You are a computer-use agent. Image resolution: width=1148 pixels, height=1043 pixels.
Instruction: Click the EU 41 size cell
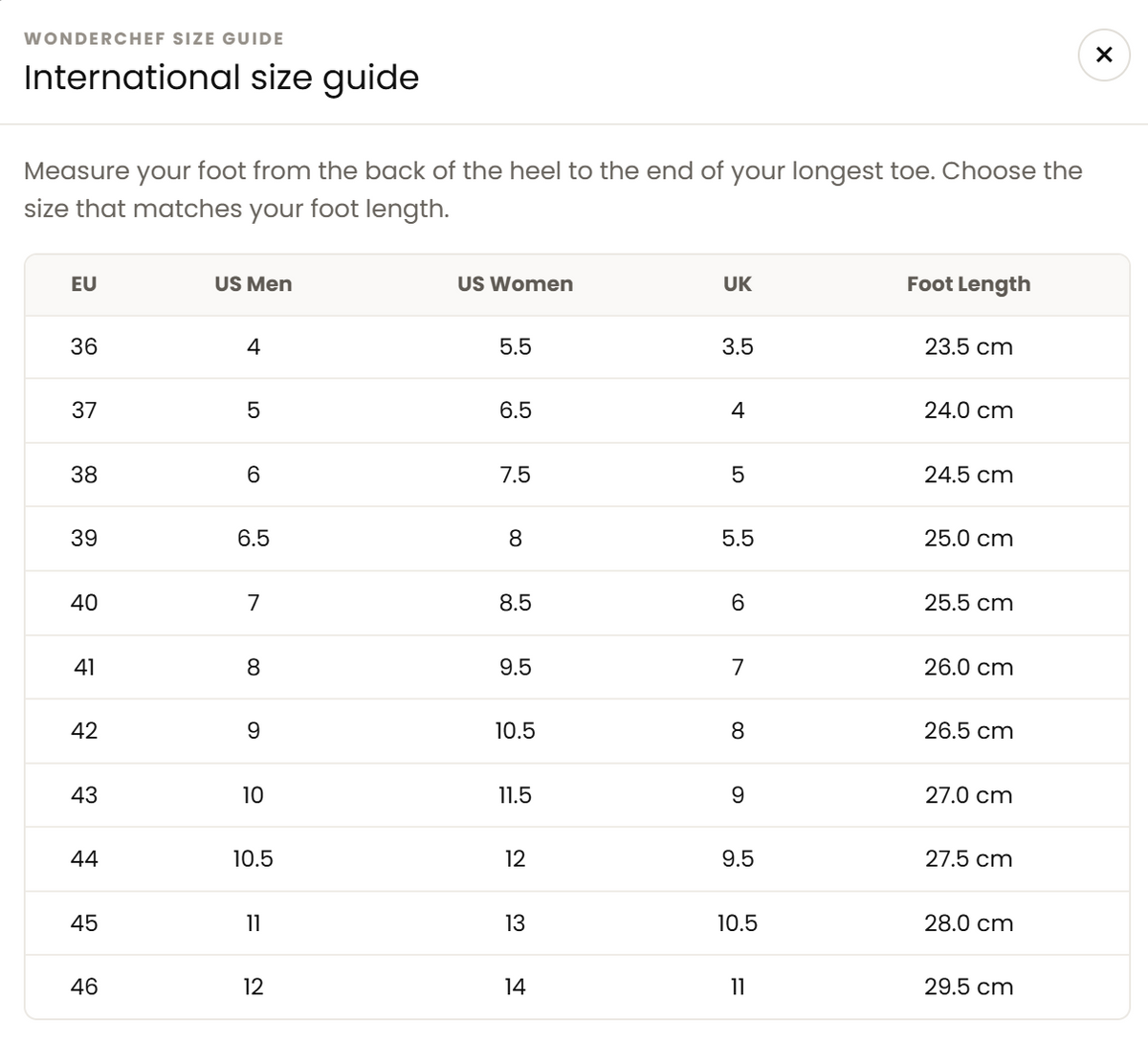click(x=84, y=667)
